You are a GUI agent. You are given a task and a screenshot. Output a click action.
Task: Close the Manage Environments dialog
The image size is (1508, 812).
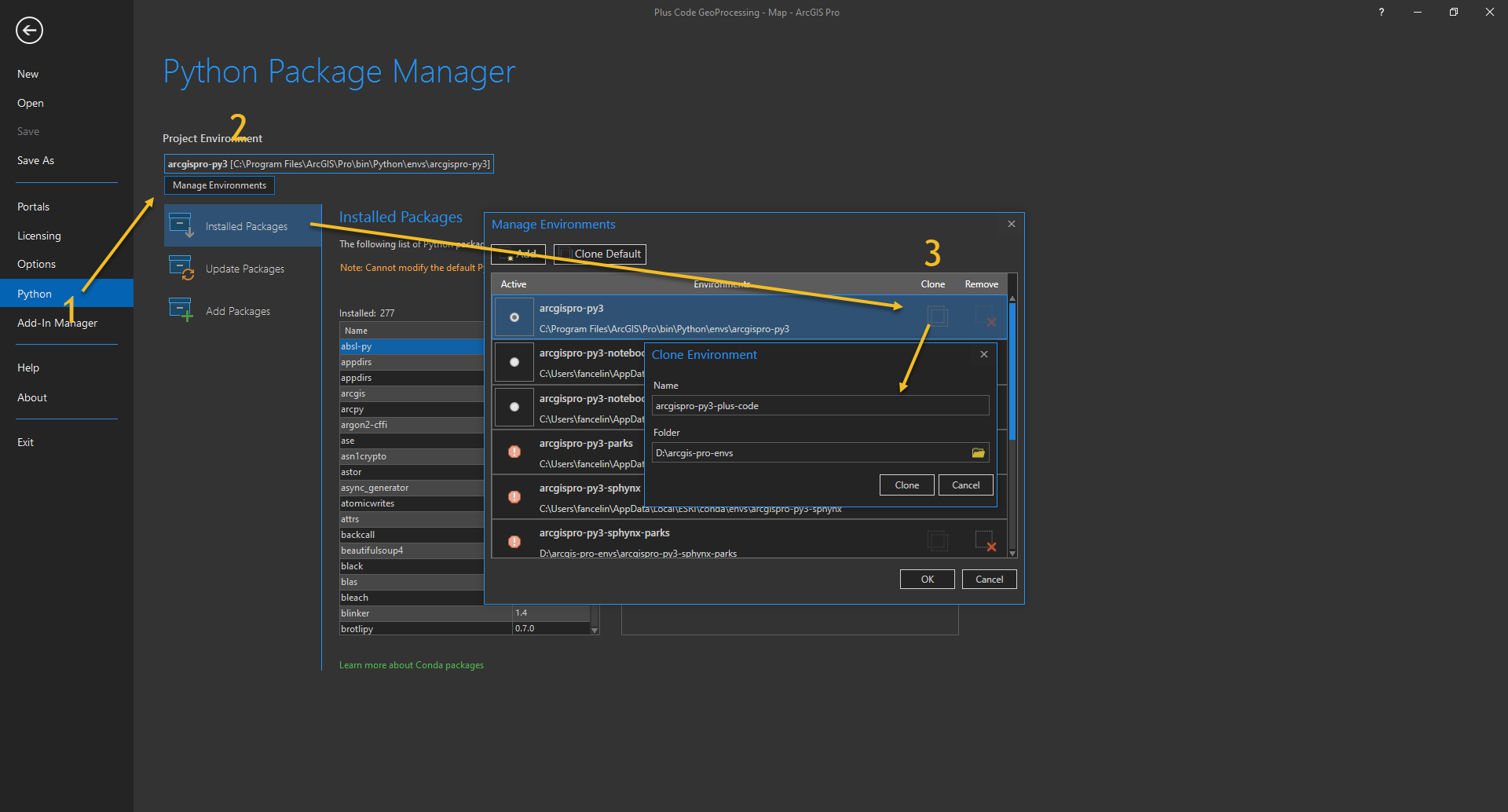(1012, 224)
